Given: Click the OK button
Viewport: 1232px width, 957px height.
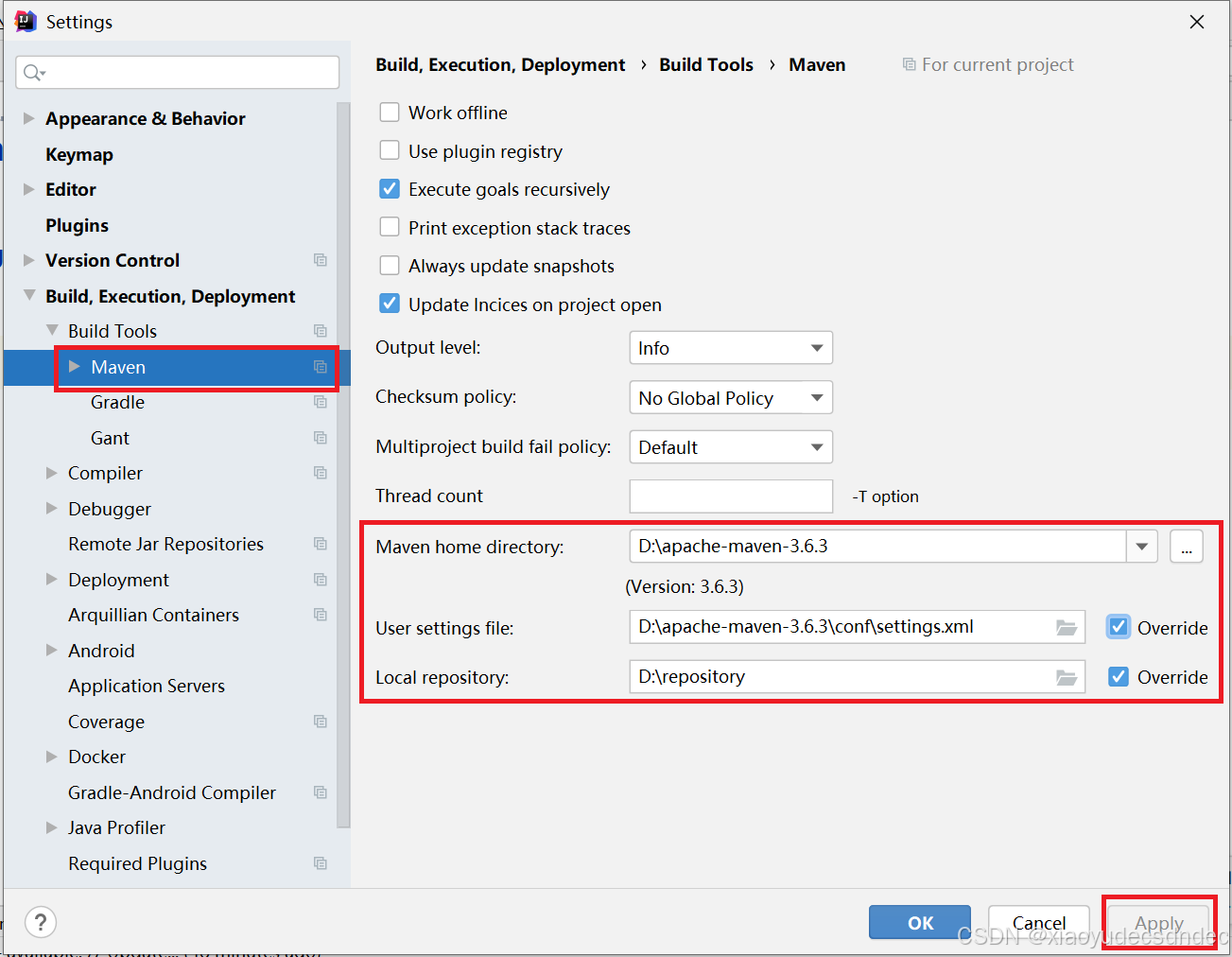Looking at the screenshot, I should point(920,922).
